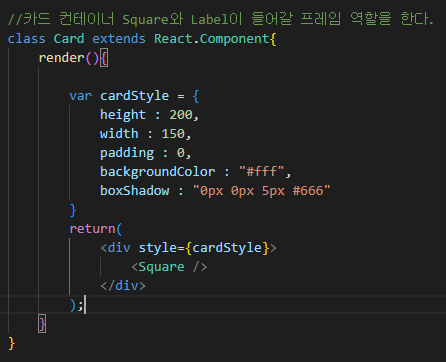Click the 'cardStyle' variable declaration

[x=134, y=96]
